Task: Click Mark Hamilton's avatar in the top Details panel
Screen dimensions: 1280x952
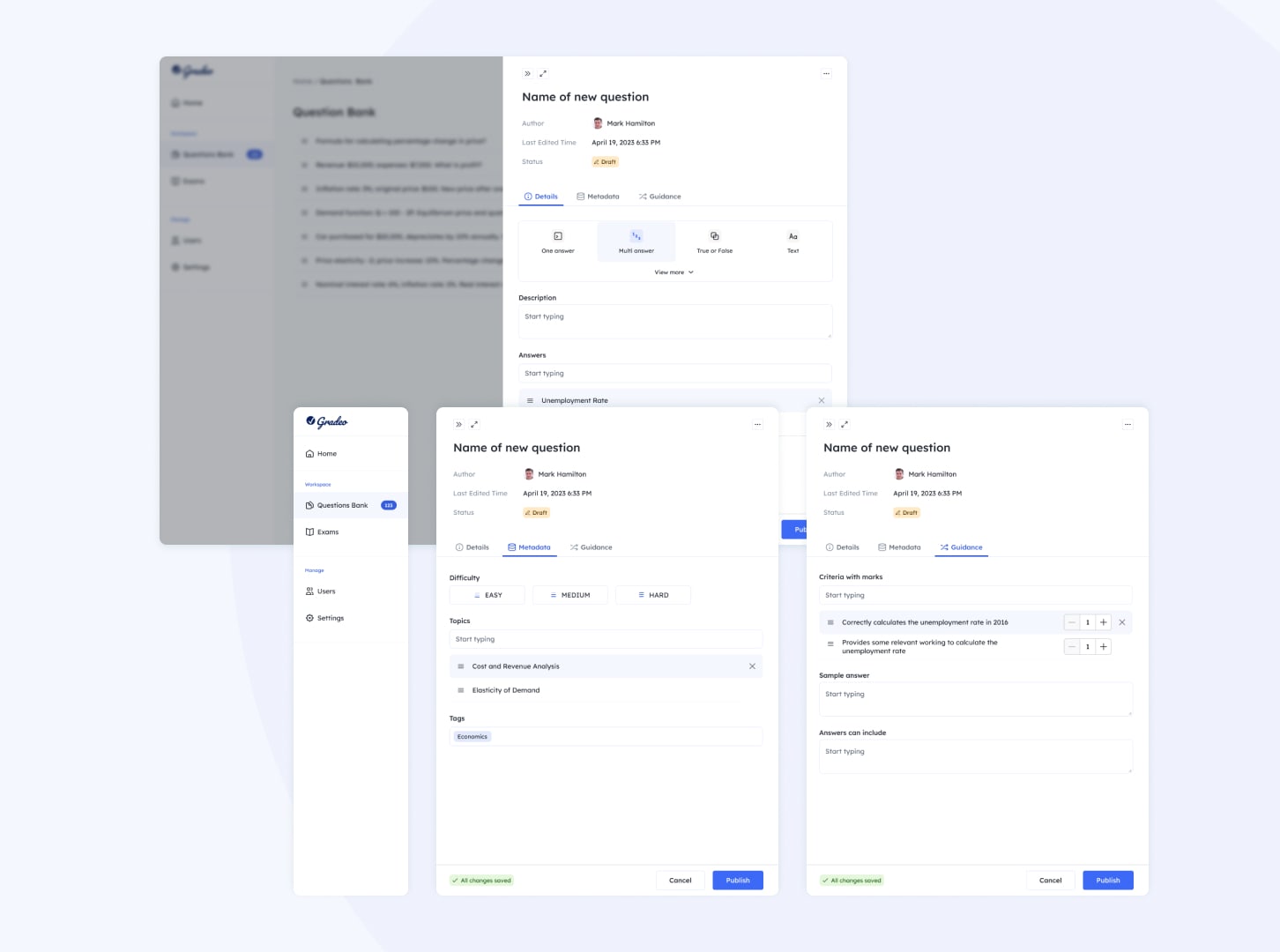Action: pos(598,123)
